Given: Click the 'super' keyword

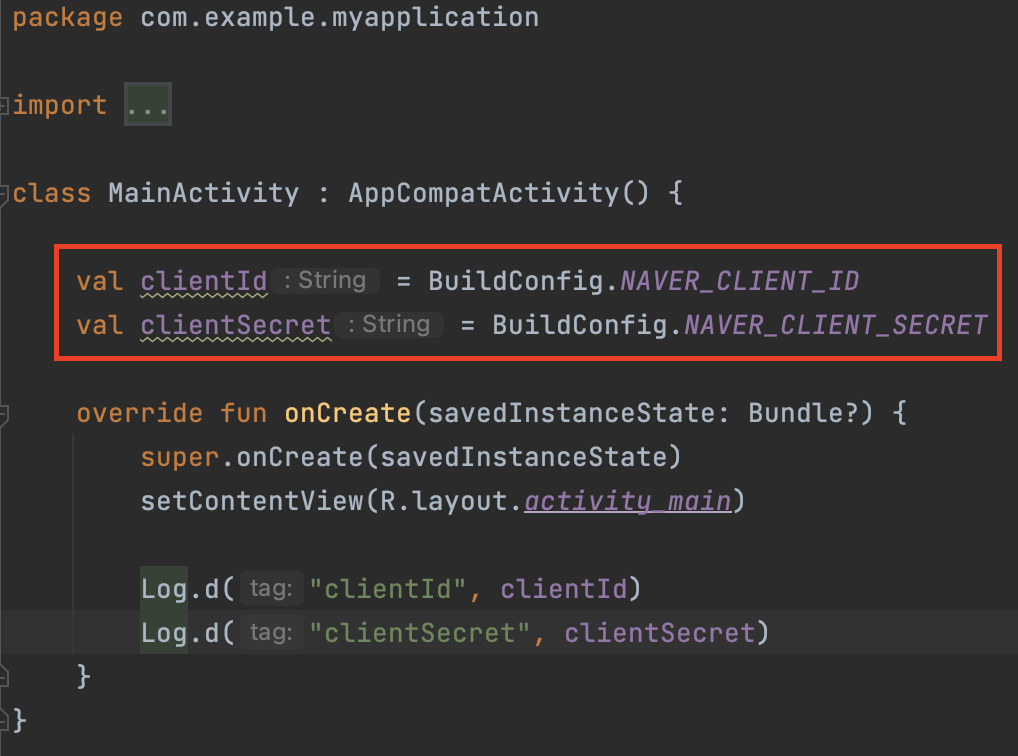Looking at the screenshot, I should click(180, 457).
